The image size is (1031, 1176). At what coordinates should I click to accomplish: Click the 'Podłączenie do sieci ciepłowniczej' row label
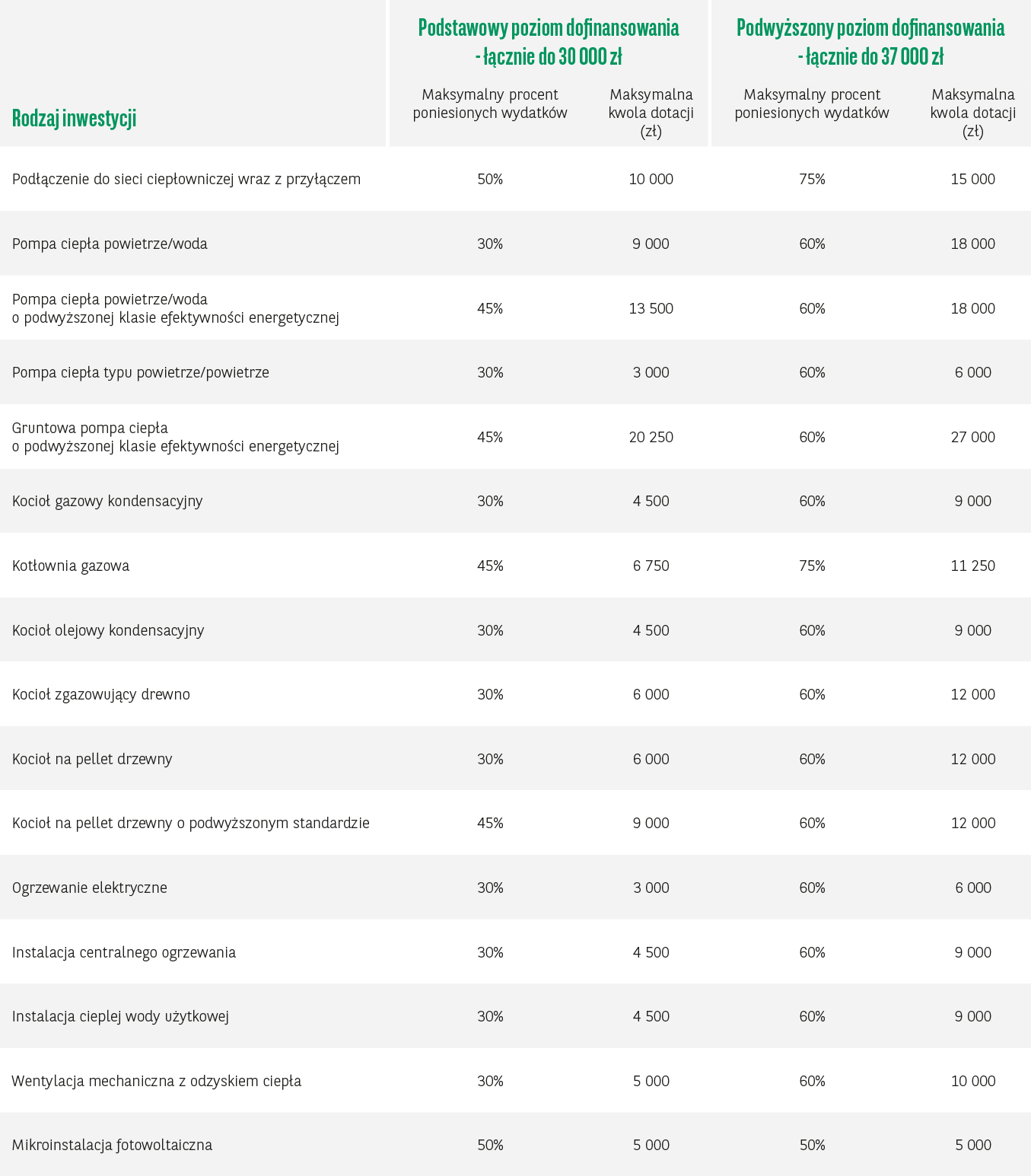(x=186, y=180)
